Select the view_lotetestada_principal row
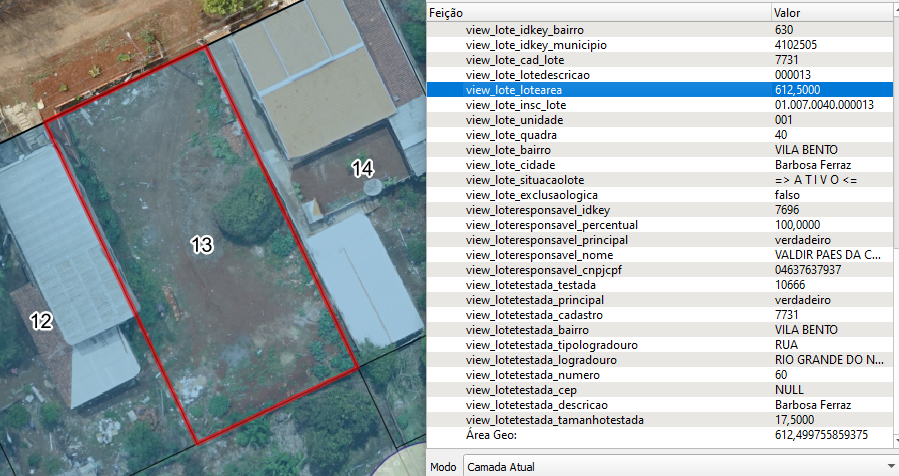The height and width of the screenshot is (476, 899). coord(660,300)
